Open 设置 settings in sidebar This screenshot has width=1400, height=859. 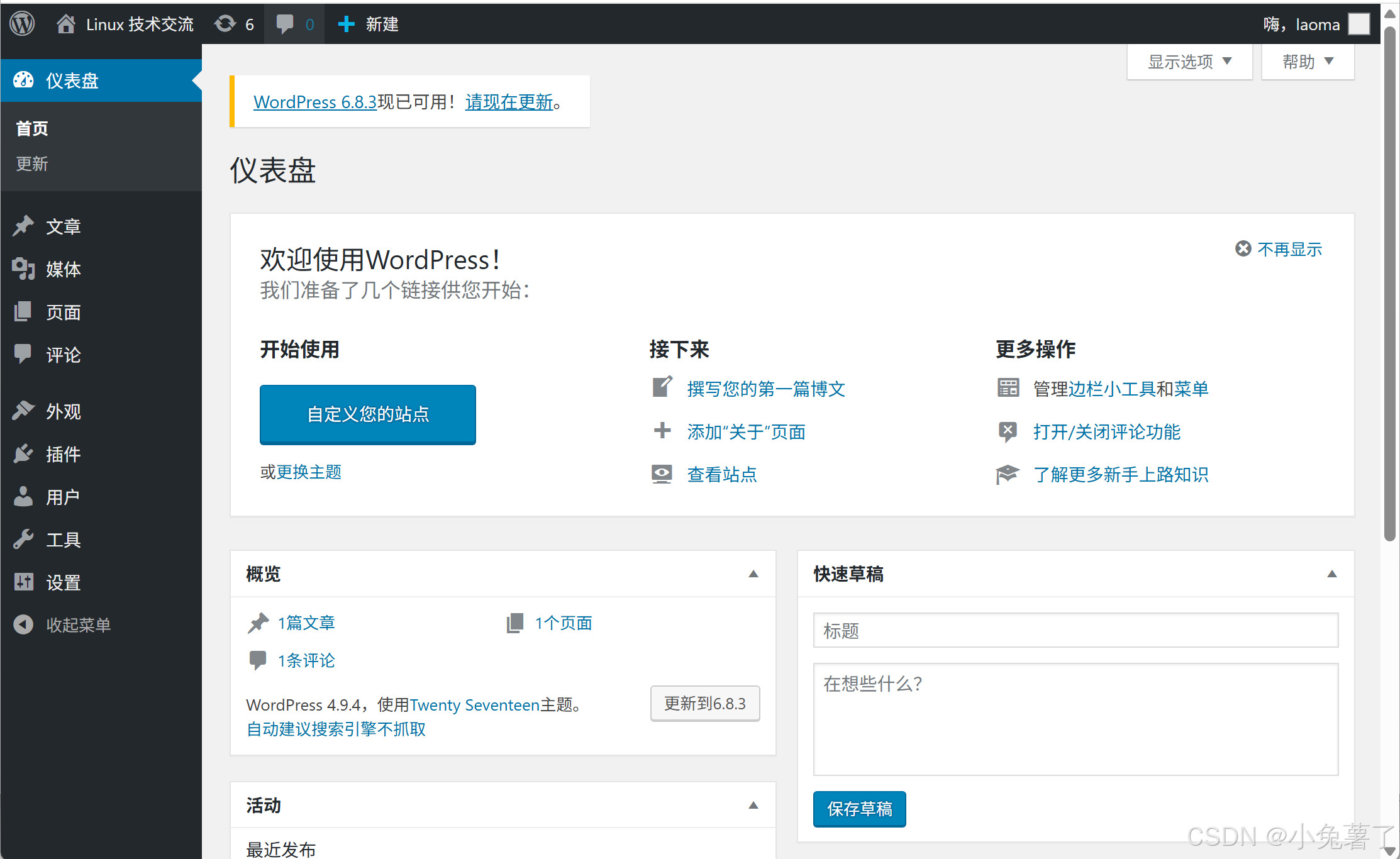[x=63, y=582]
